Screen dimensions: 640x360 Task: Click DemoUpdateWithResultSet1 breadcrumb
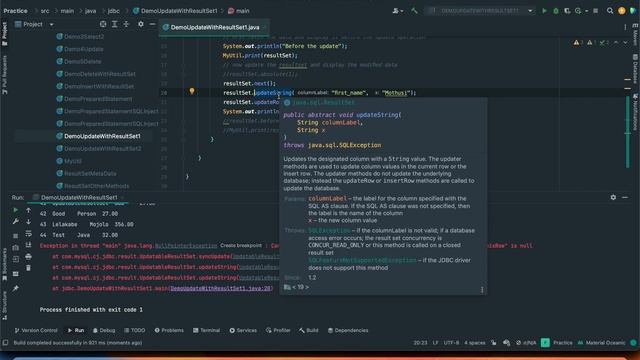click(x=175, y=11)
